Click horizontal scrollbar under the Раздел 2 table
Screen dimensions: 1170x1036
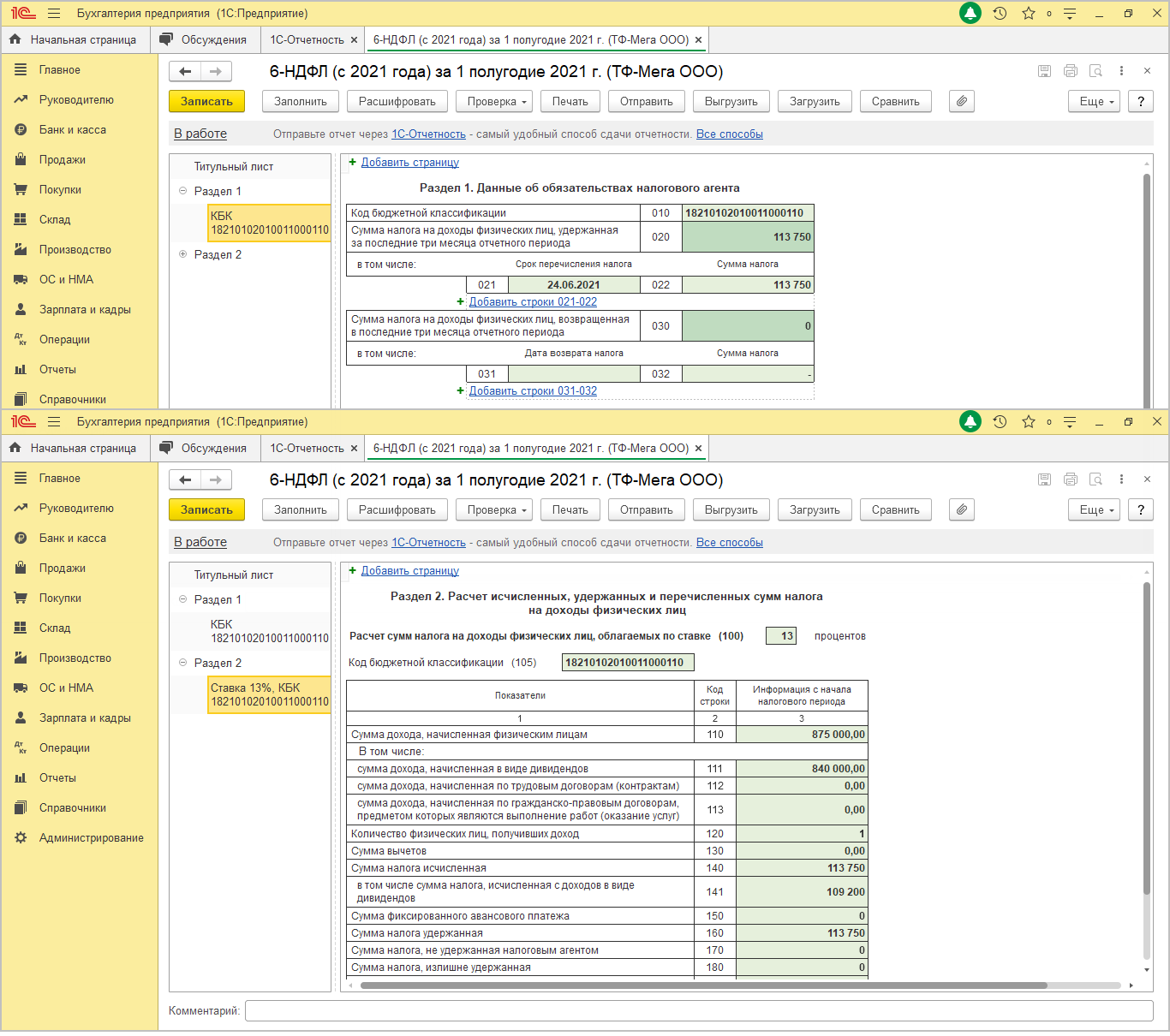click(703, 985)
